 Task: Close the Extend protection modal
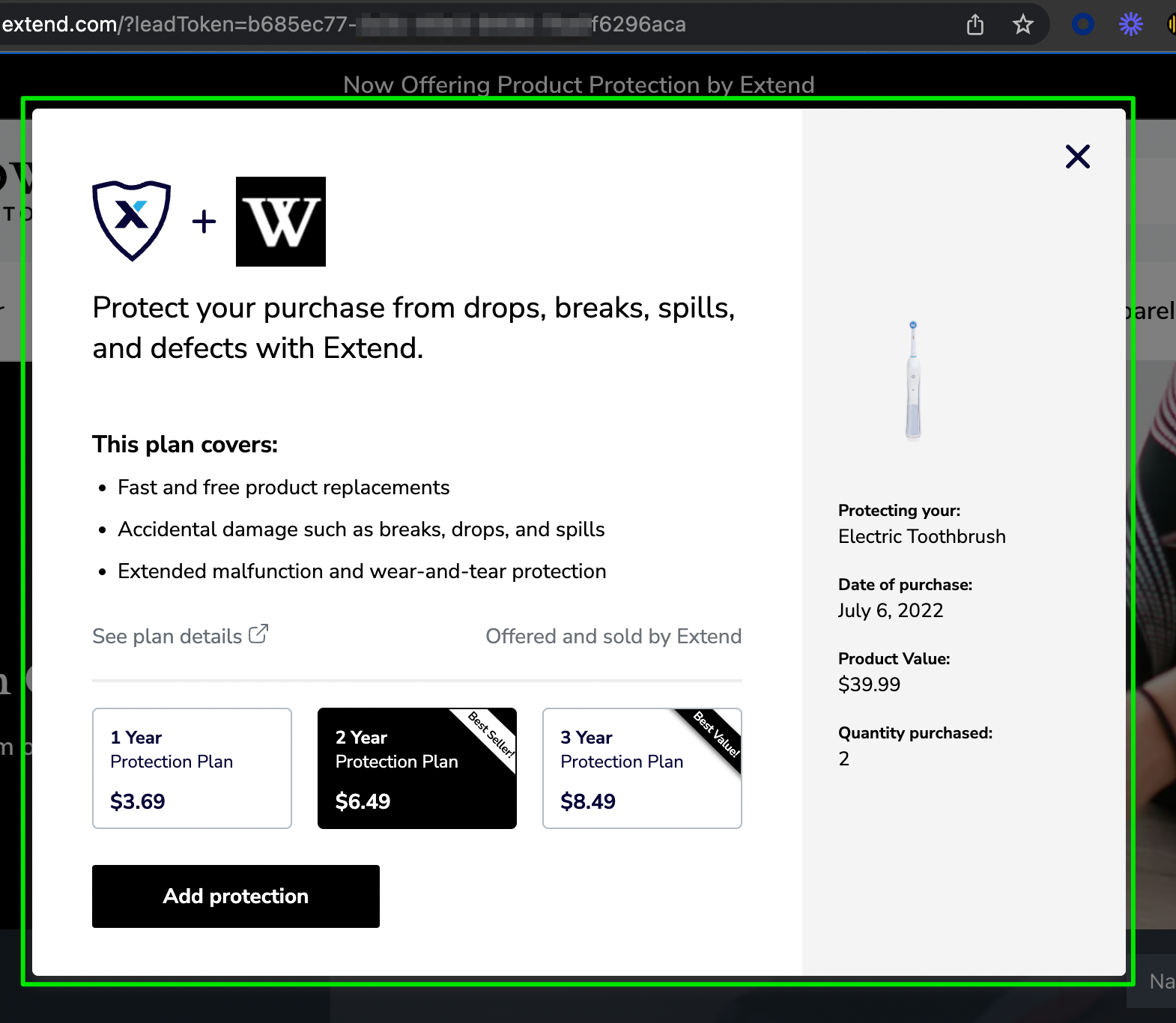tap(1077, 157)
